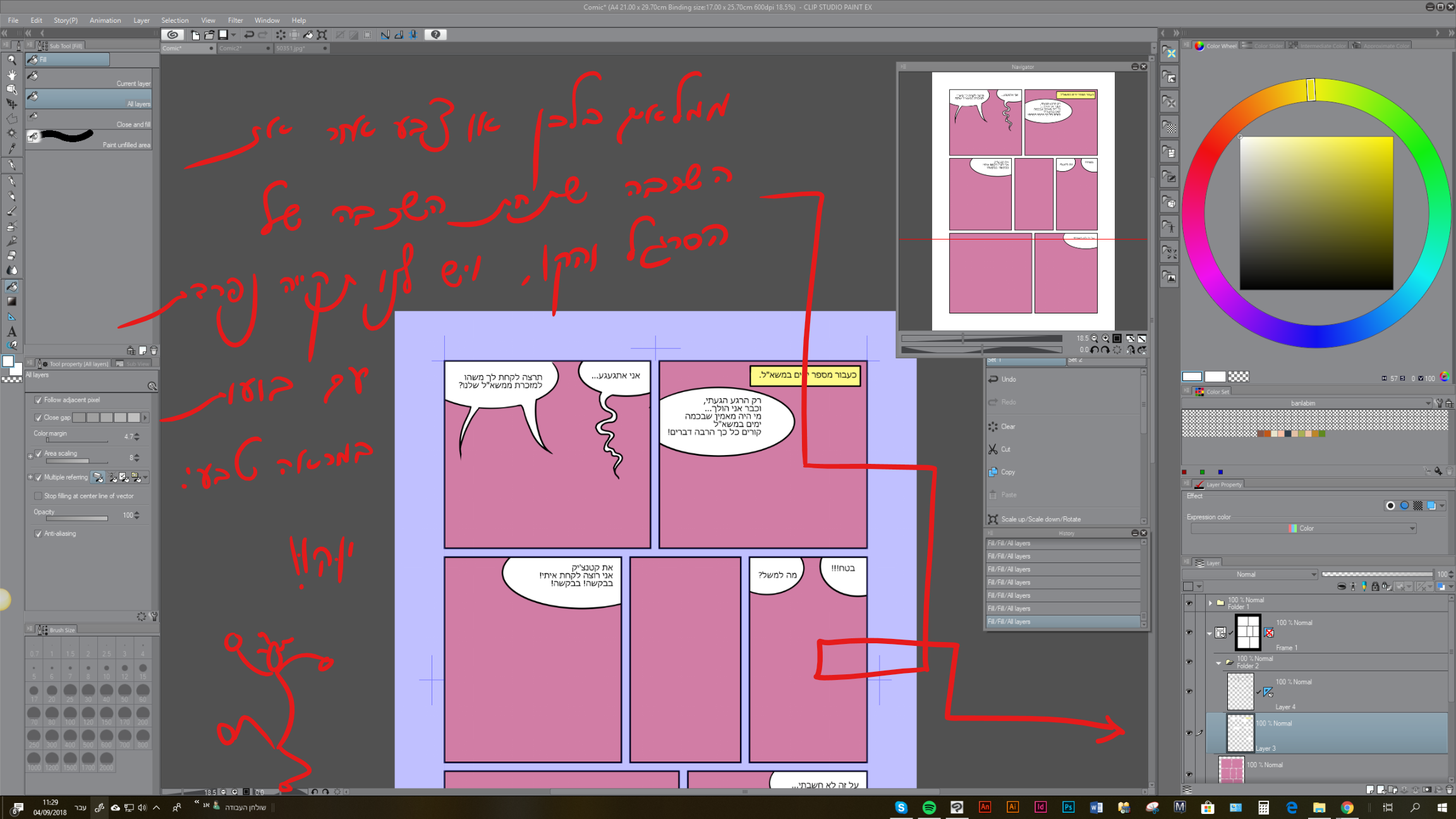Expand Folder 1 in layer list
The width and height of the screenshot is (1456, 819).
pyautogui.click(x=1210, y=603)
